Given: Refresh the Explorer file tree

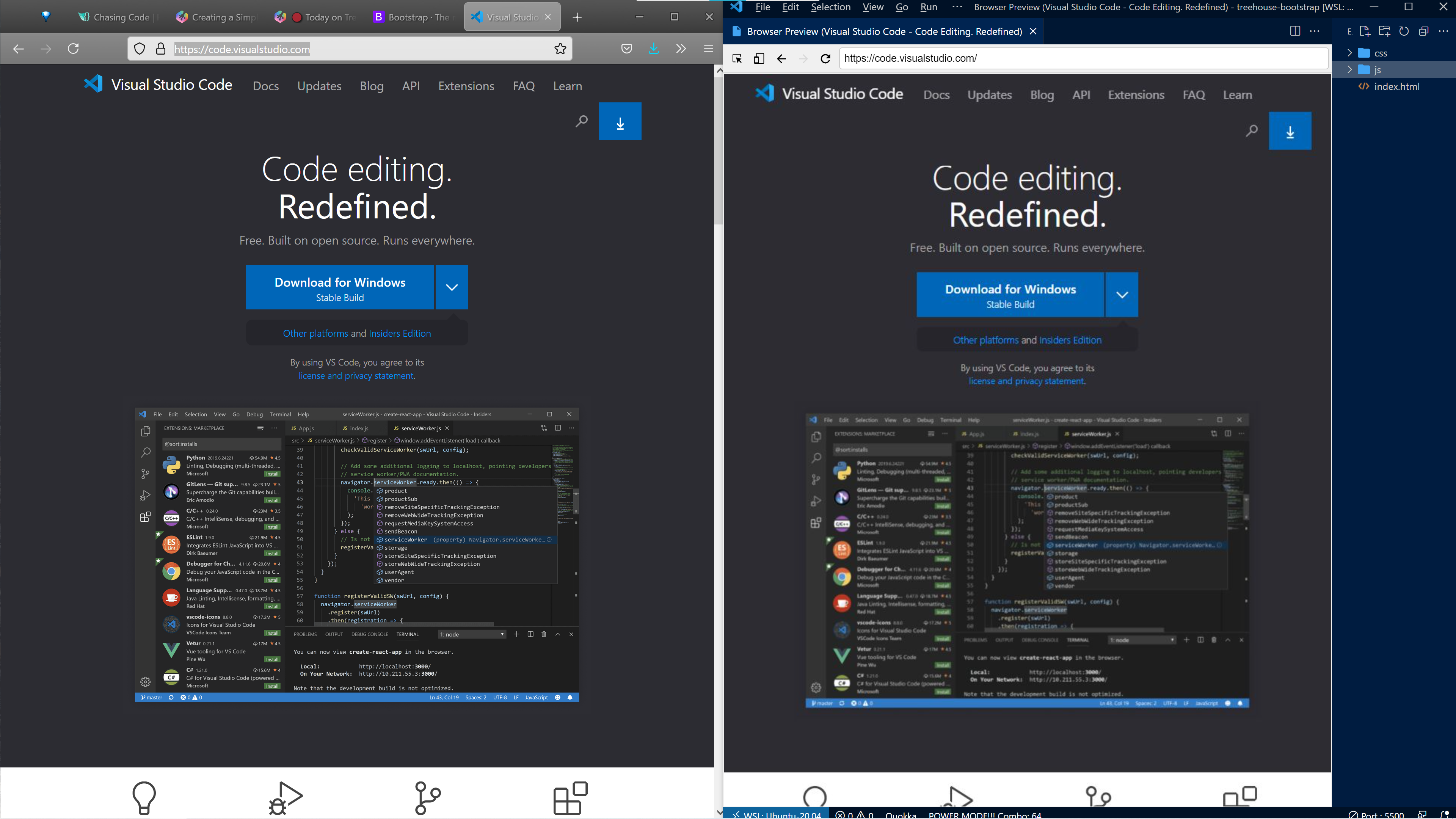Looking at the screenshot, I should pos(1404,31).
